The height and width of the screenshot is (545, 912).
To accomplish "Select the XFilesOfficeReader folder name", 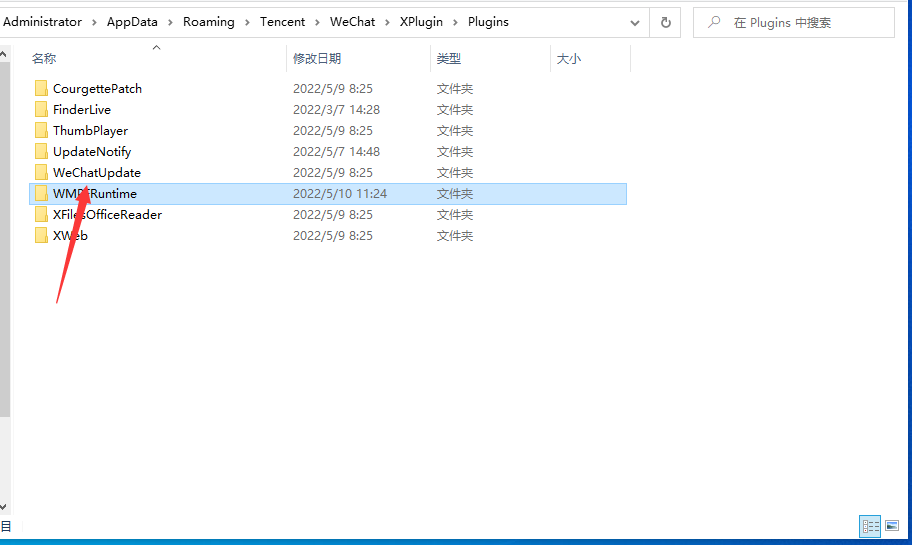I will [x=107, y=214].
